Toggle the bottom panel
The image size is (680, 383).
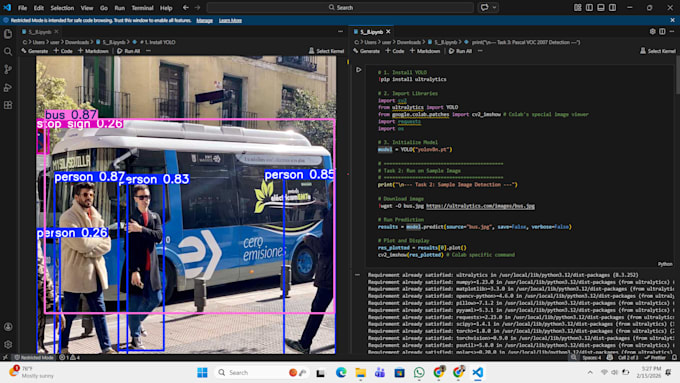pos(601,7)
